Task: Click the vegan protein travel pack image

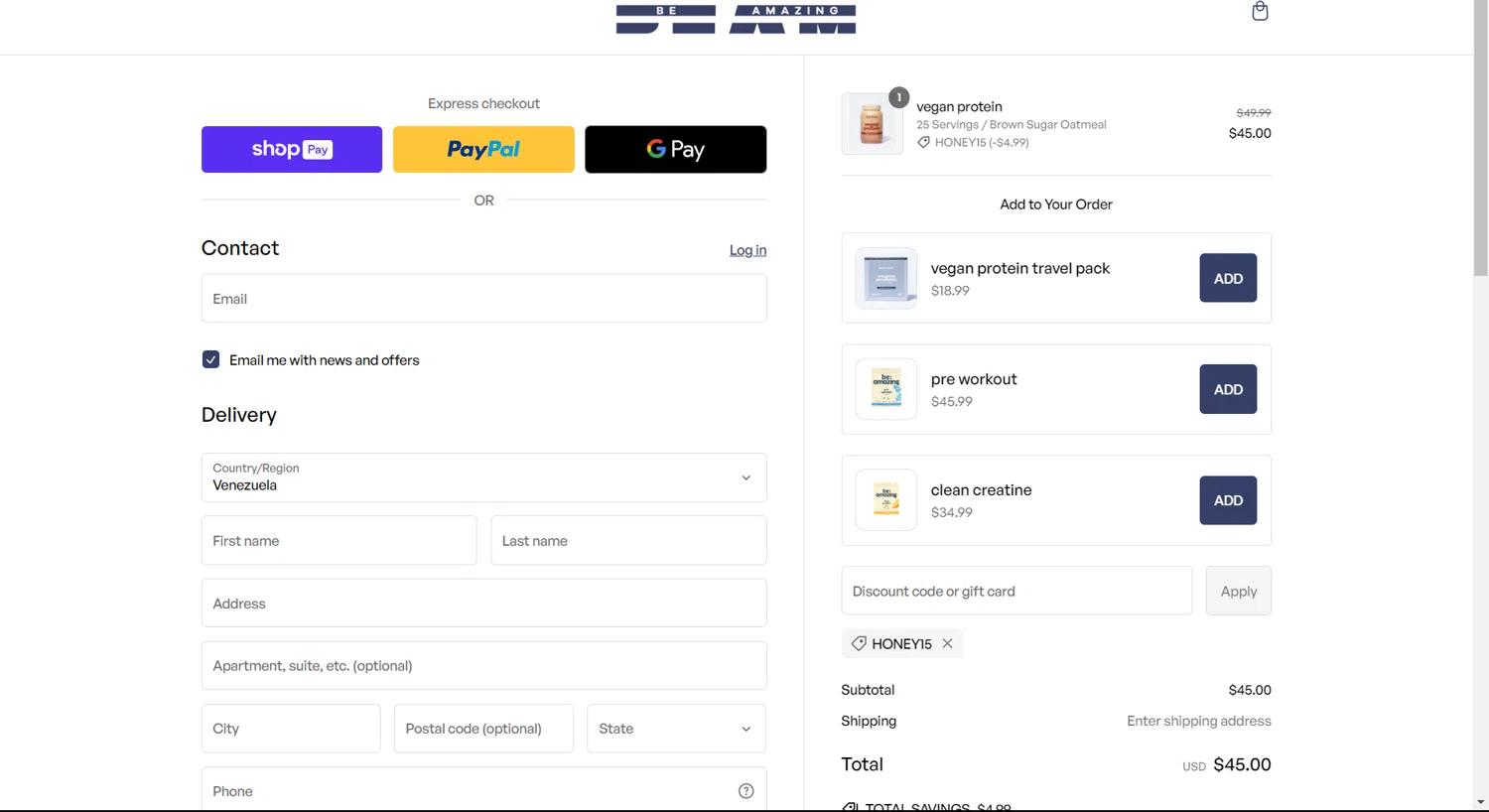Action: [x=885, y=278]
